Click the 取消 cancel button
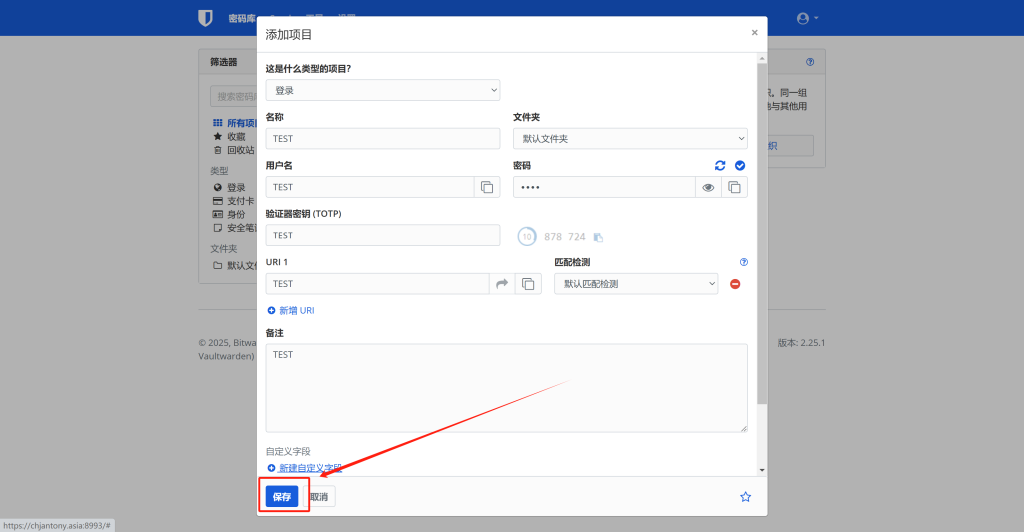 click(318, 496)
